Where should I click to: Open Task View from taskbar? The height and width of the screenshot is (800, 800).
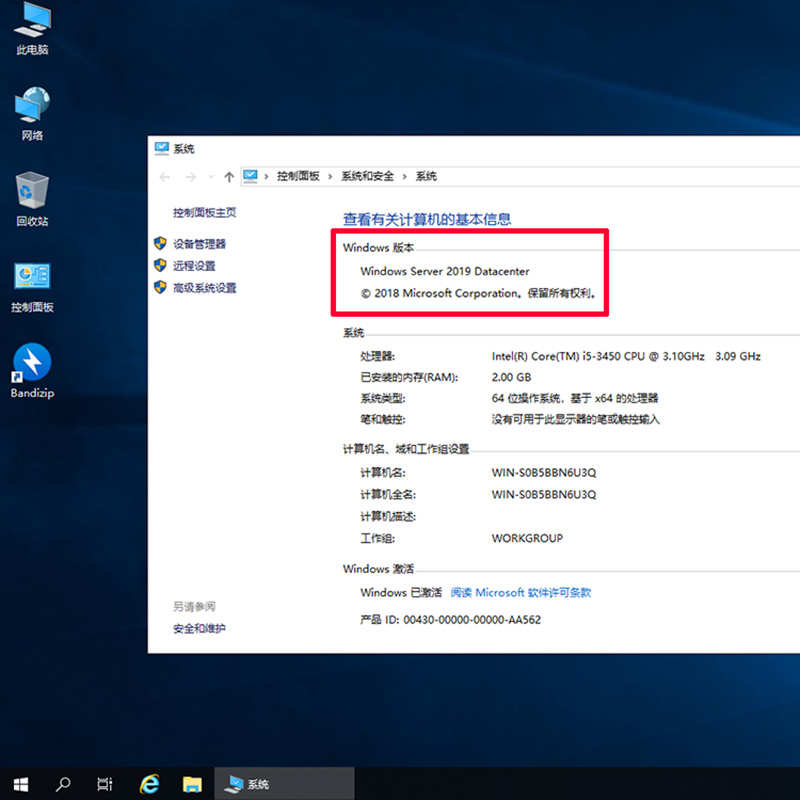(x=105, y=784)
